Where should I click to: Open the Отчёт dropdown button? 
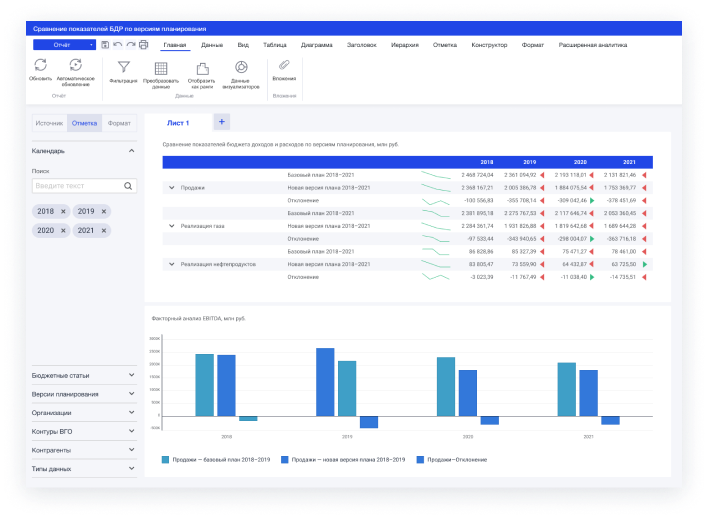click(64, 45)
